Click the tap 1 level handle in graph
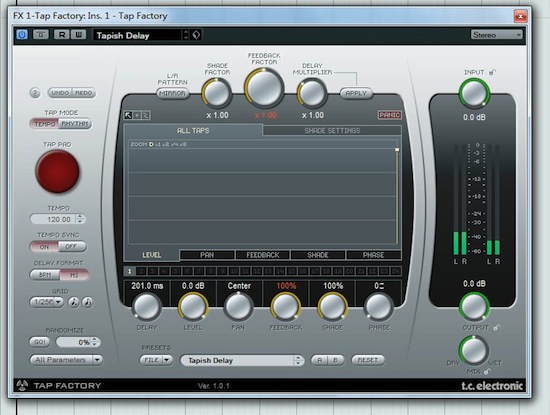Screen dimensions: 550x415 (x=397, y=150)
